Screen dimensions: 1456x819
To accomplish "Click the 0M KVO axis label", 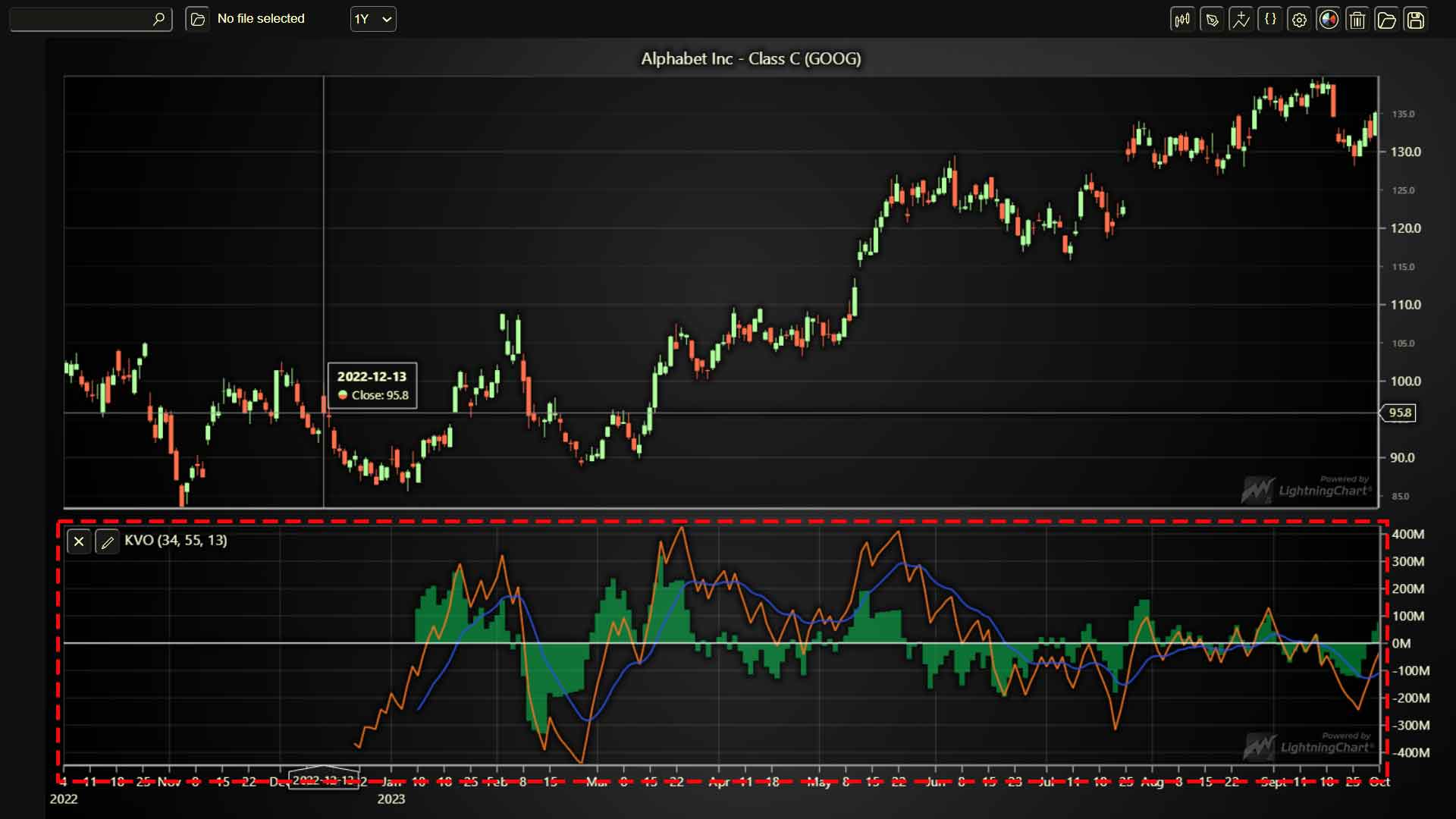I will [x=1401, y=644].
